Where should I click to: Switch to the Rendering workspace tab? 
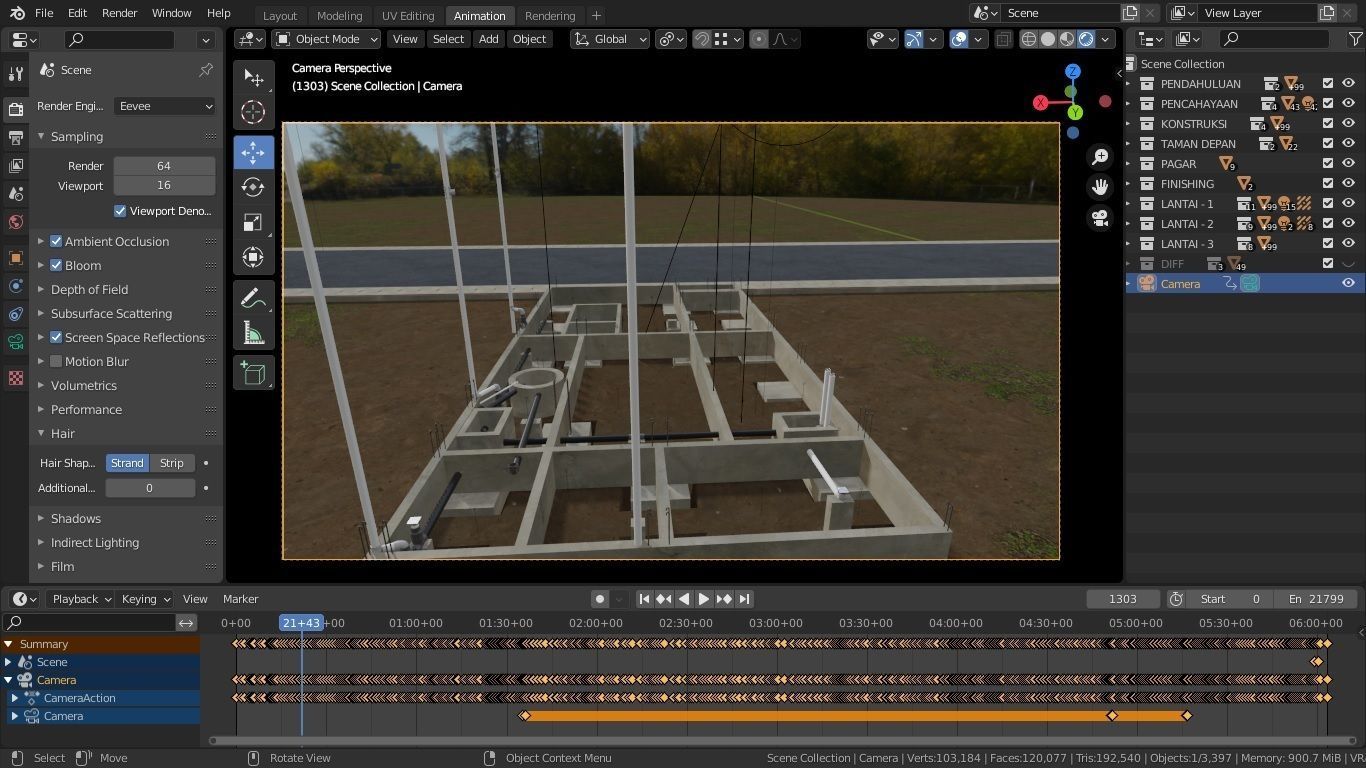550,15
